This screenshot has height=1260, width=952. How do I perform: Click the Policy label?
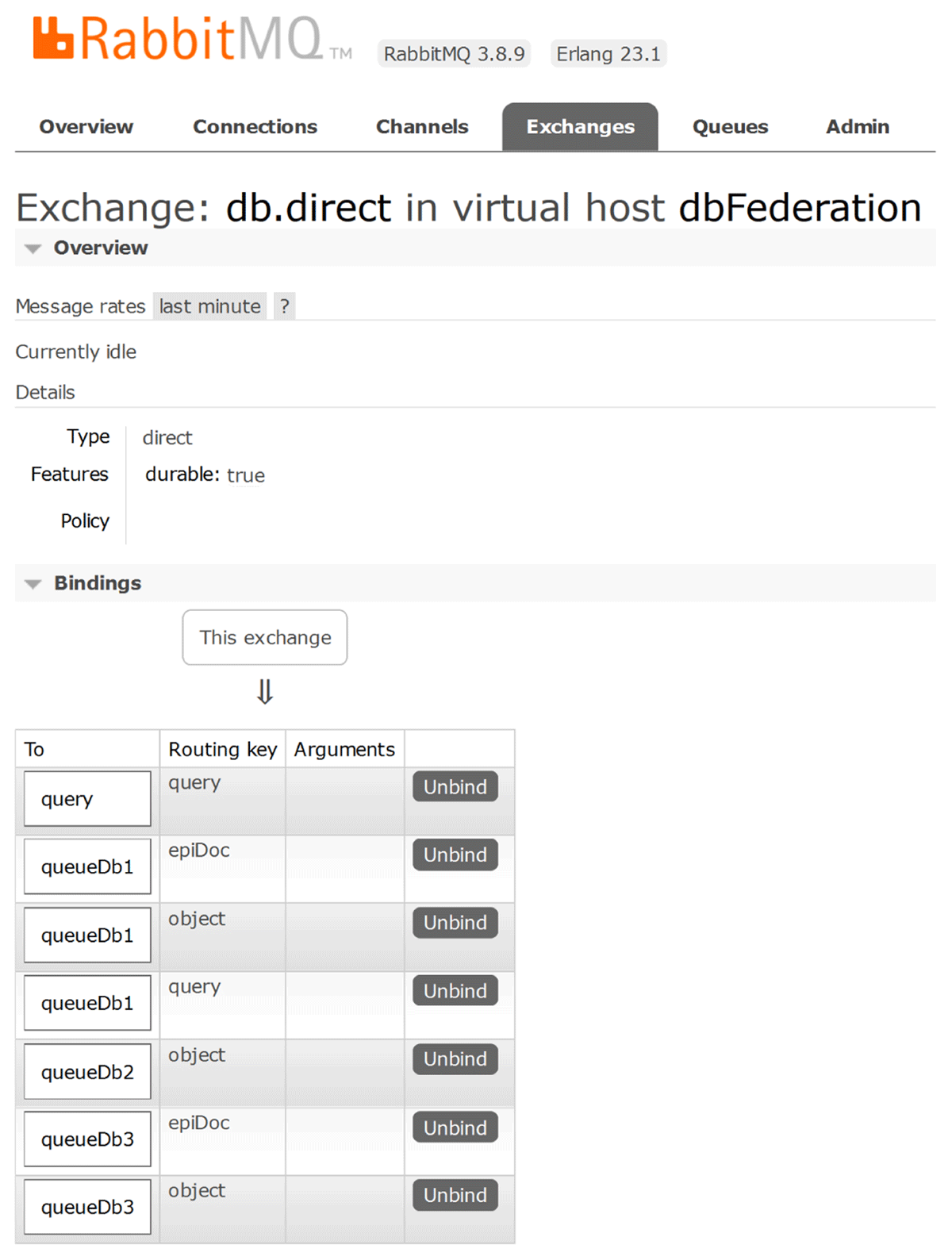point(85,521)
